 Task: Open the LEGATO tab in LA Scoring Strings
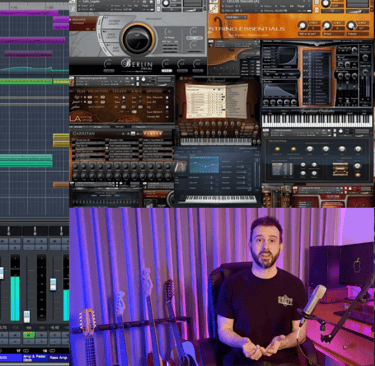click(x=119, y=91)
